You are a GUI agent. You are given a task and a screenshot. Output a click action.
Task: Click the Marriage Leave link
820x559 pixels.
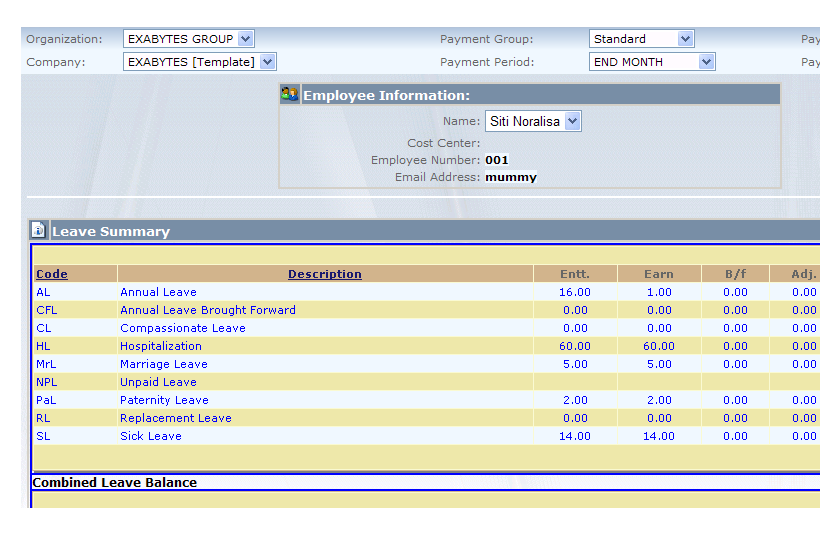click(x=164, y=364)
